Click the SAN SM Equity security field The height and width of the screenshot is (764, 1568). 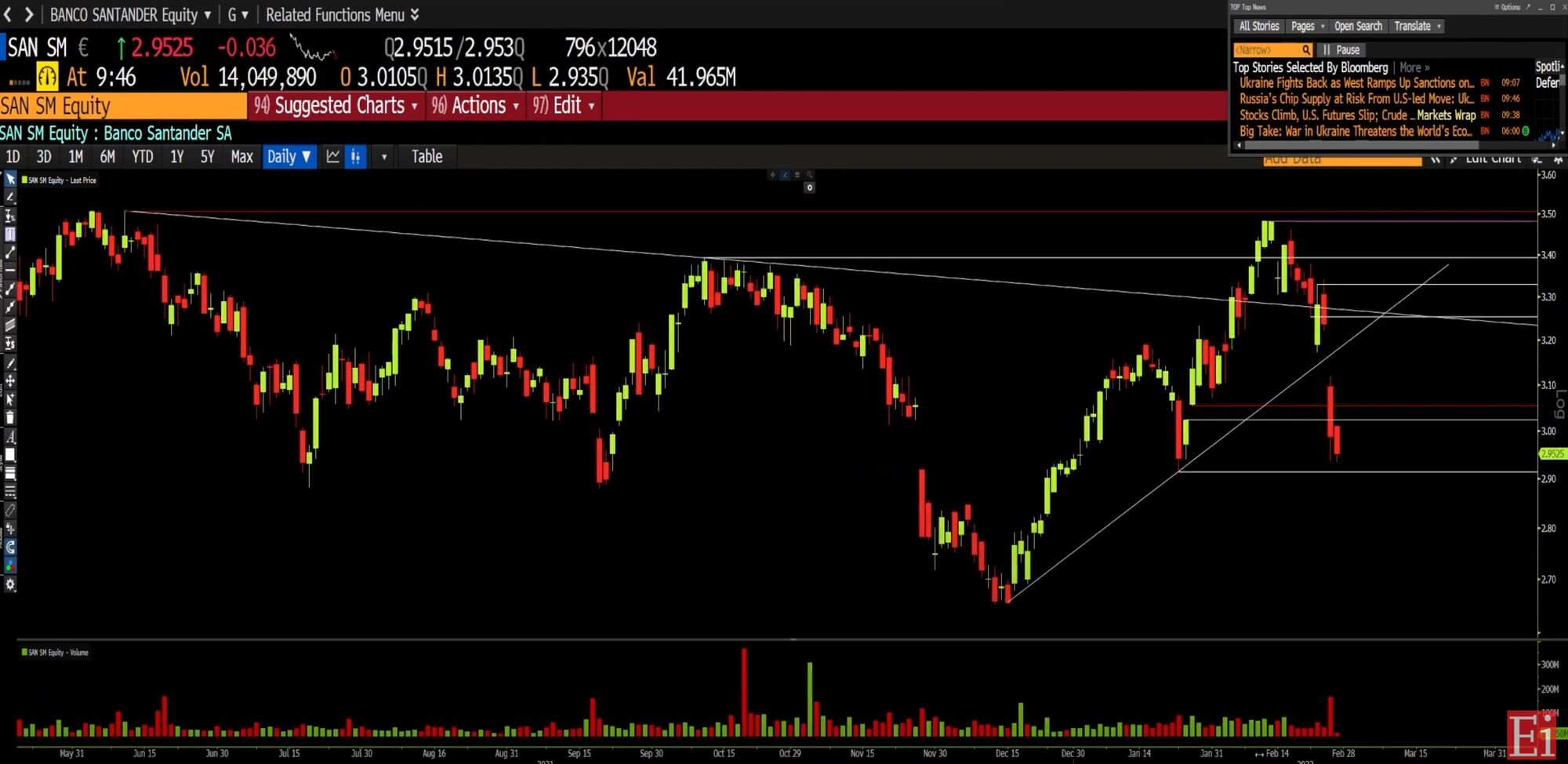point(123,106)
